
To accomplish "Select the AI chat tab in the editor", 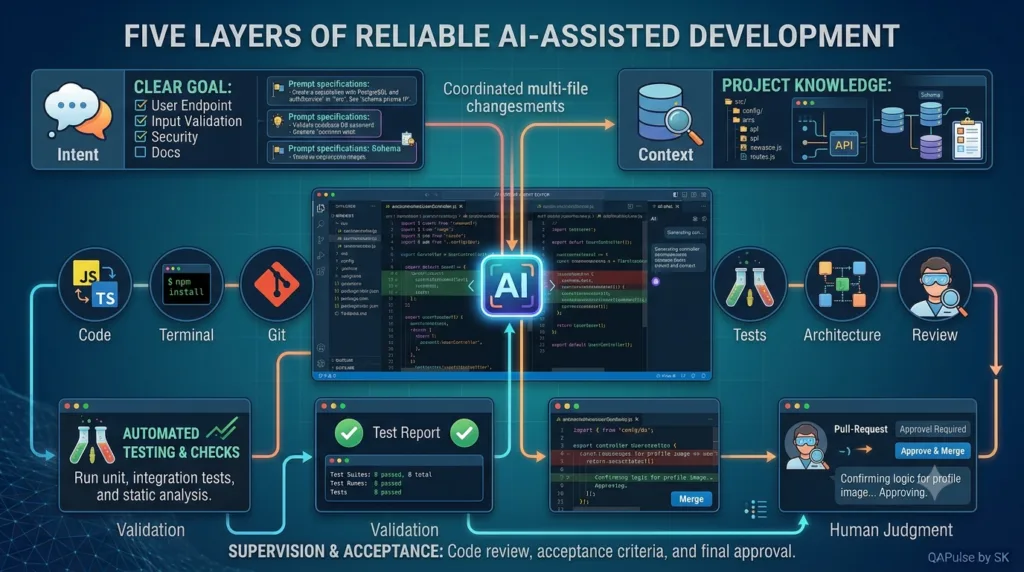I will (665, 206).
